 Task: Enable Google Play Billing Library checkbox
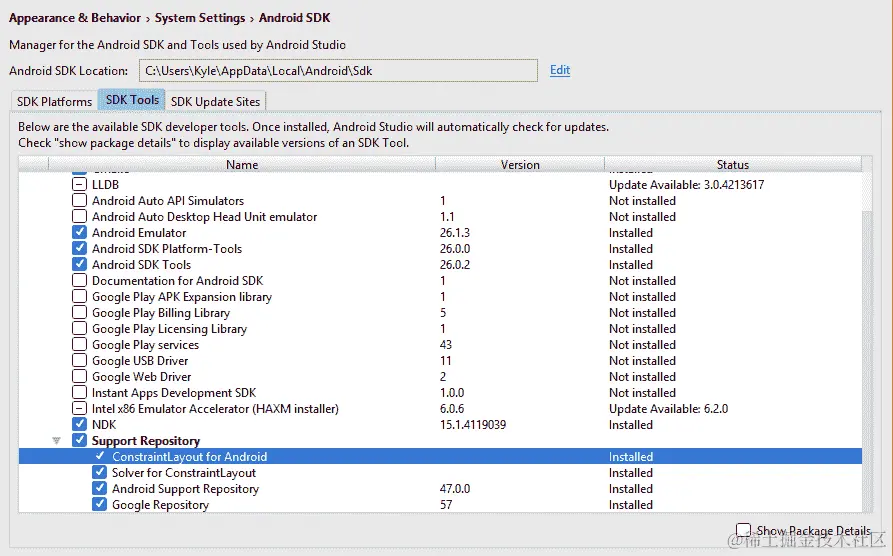pos(79,312)
